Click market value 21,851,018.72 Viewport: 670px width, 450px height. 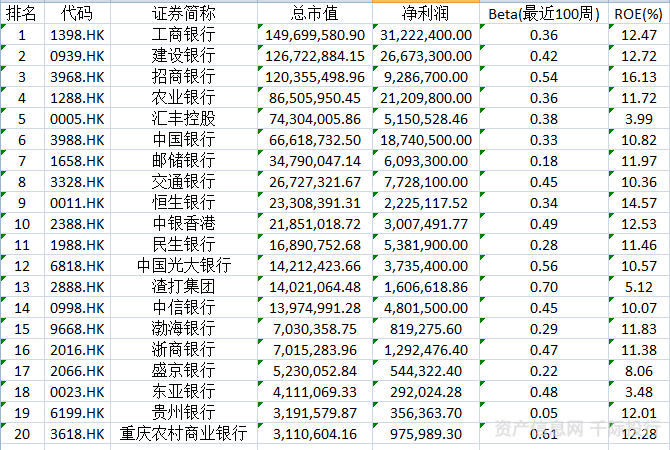coord(314,224)
